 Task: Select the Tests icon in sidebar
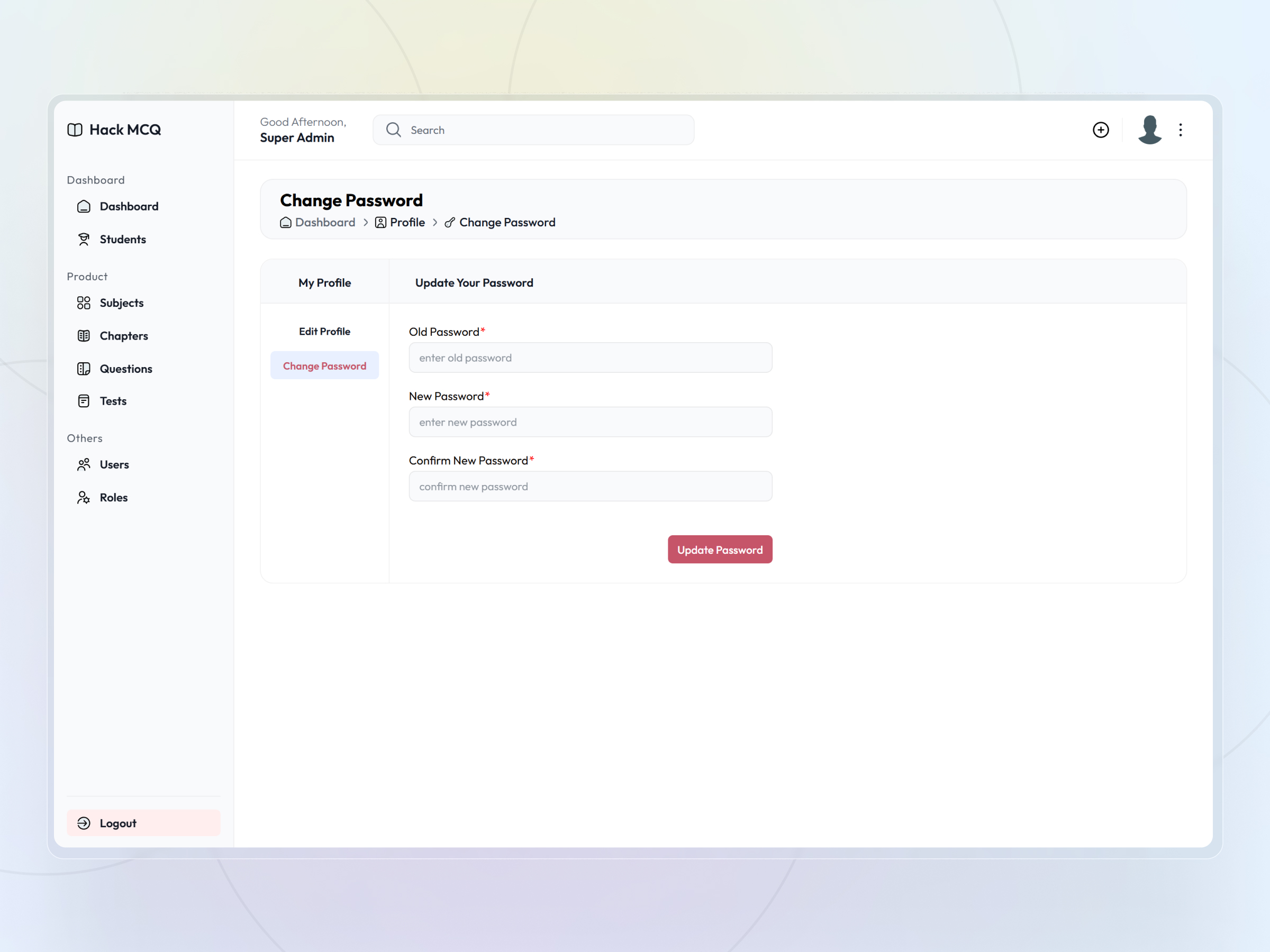(x=84, y=400)
